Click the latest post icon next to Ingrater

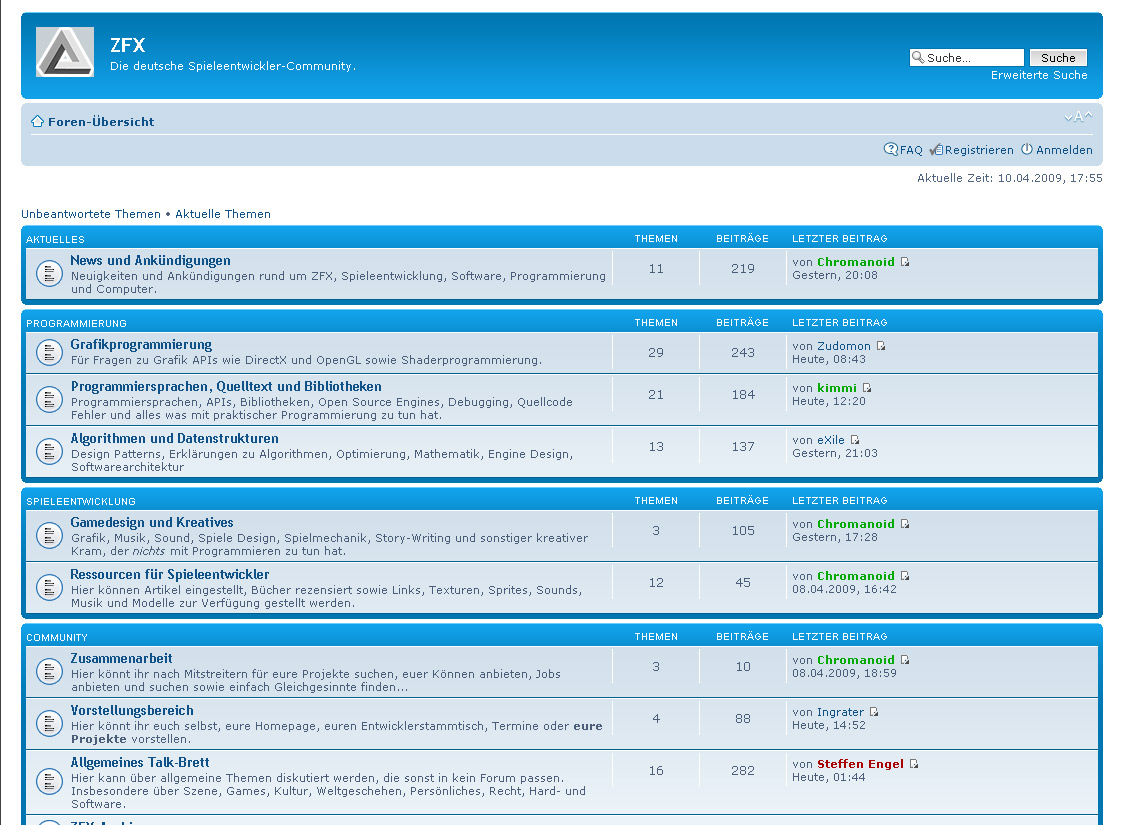(874, 712)
